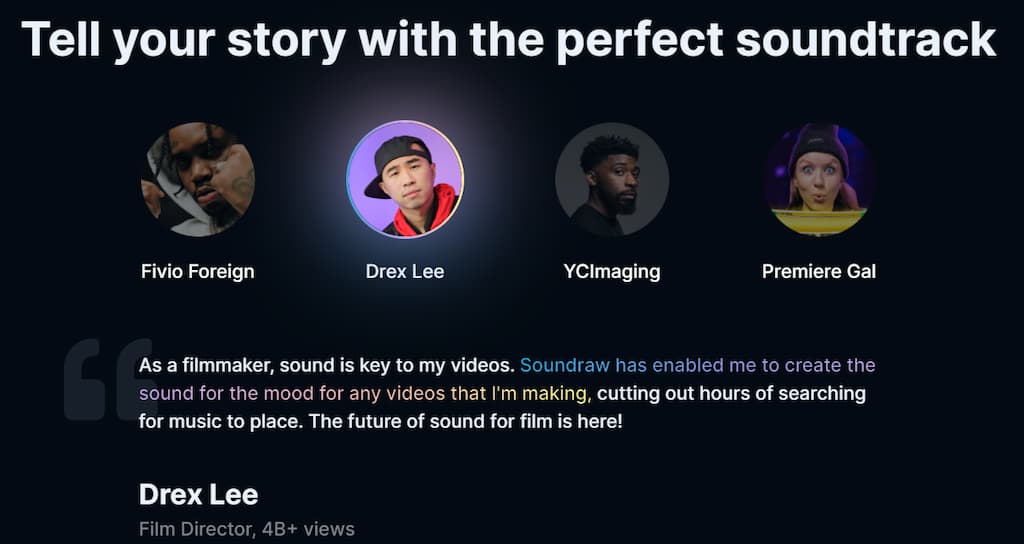1024x544 pixels.
Task: Click the bold Drex Lee author name
Action: [199, 495]
